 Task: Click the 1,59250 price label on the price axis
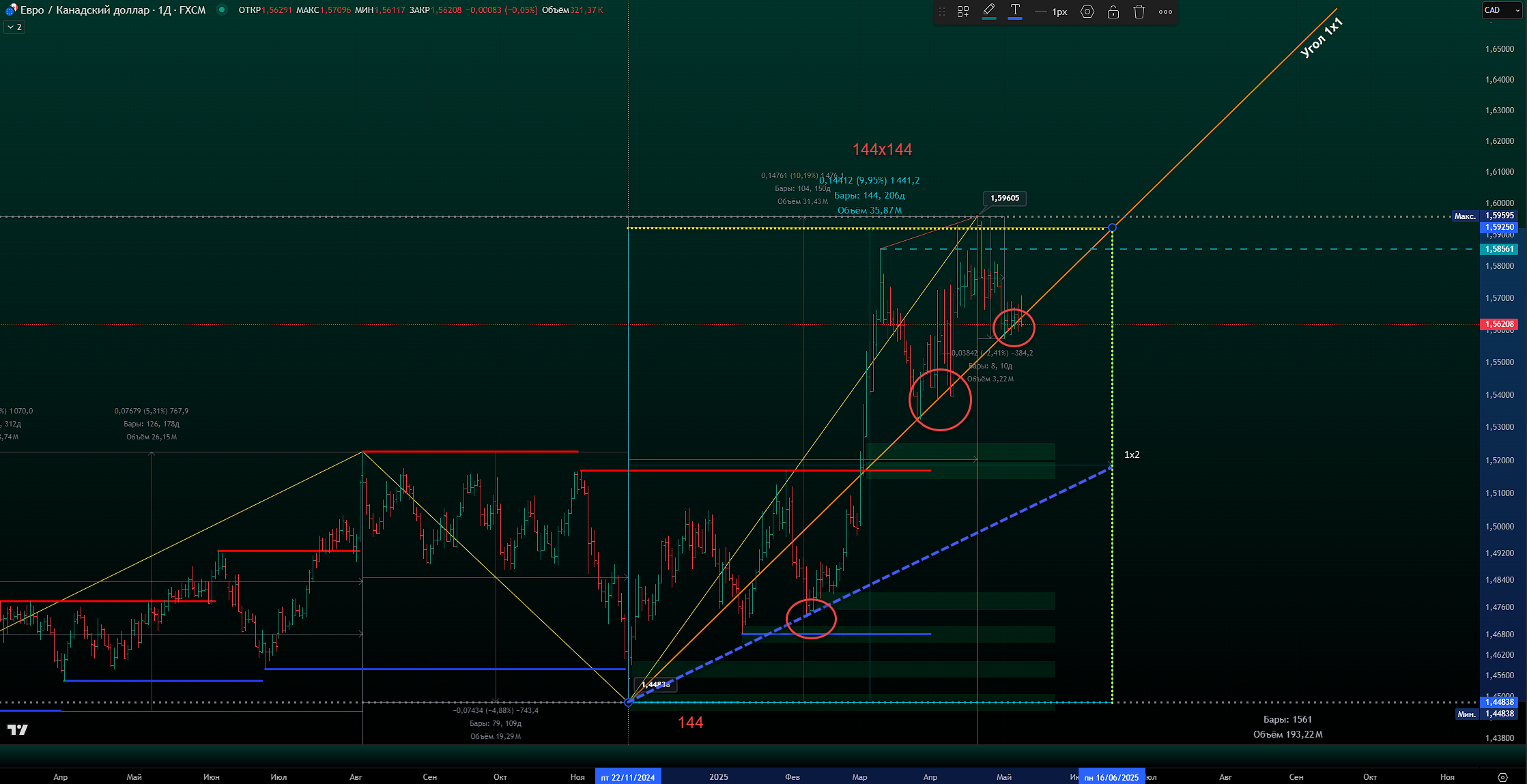click(x=1500, y=227)
